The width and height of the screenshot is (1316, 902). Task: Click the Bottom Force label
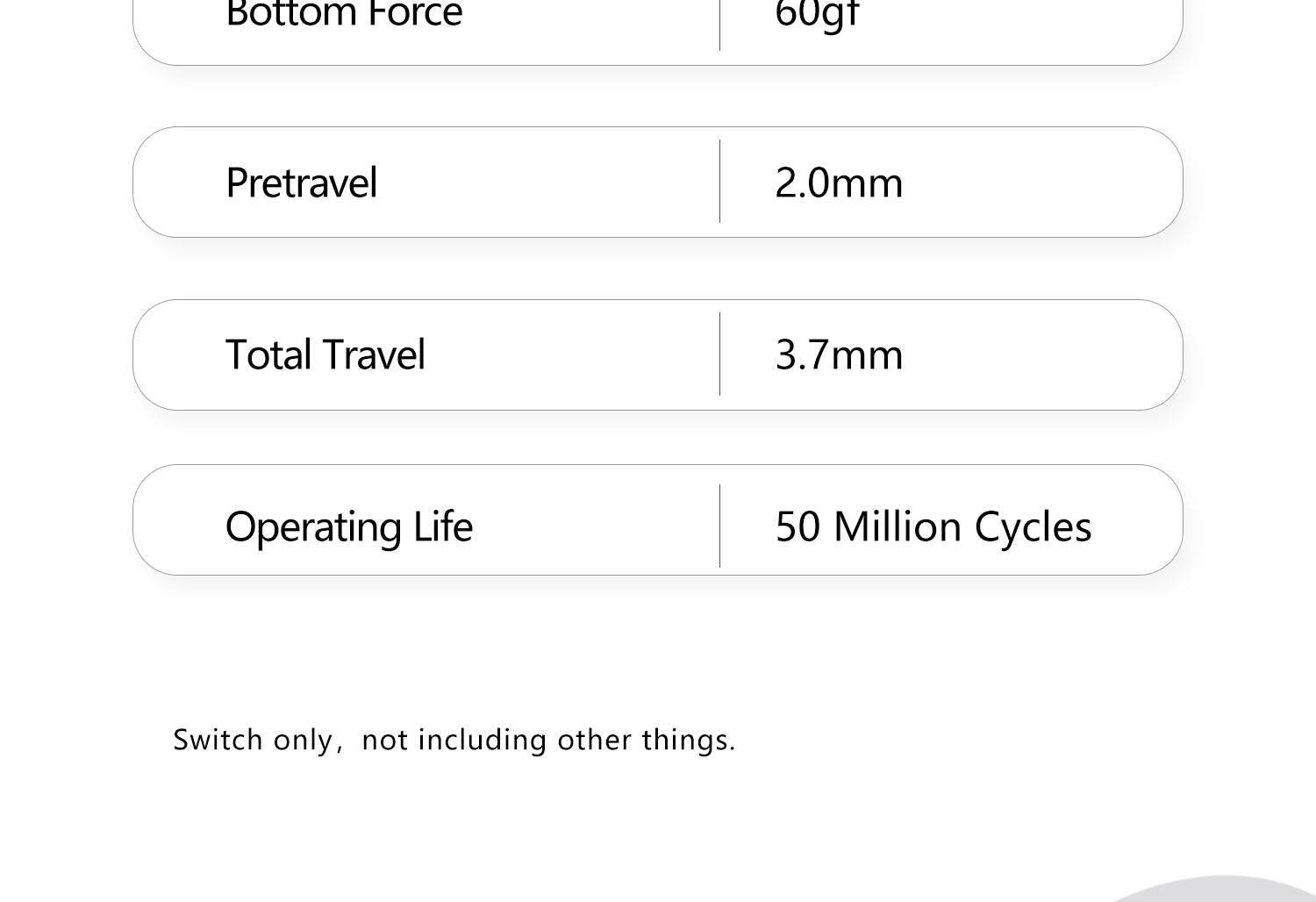coord(343,14)
